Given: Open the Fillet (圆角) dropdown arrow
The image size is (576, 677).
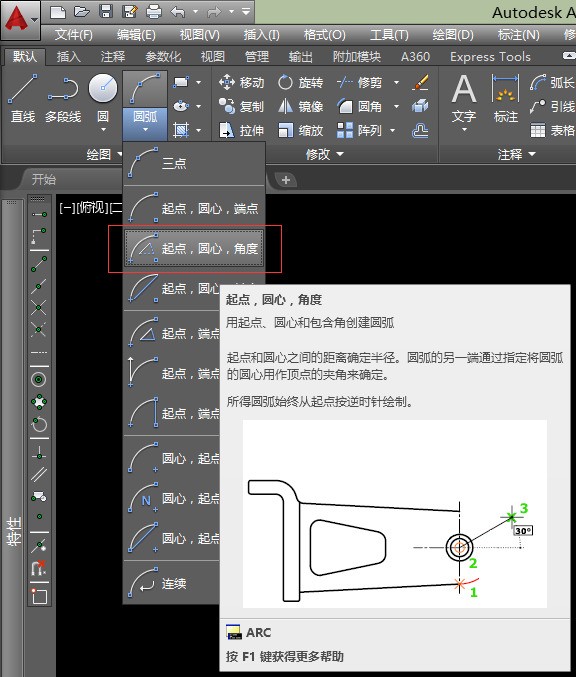Looking at the screenshot, I should [396, 106].
